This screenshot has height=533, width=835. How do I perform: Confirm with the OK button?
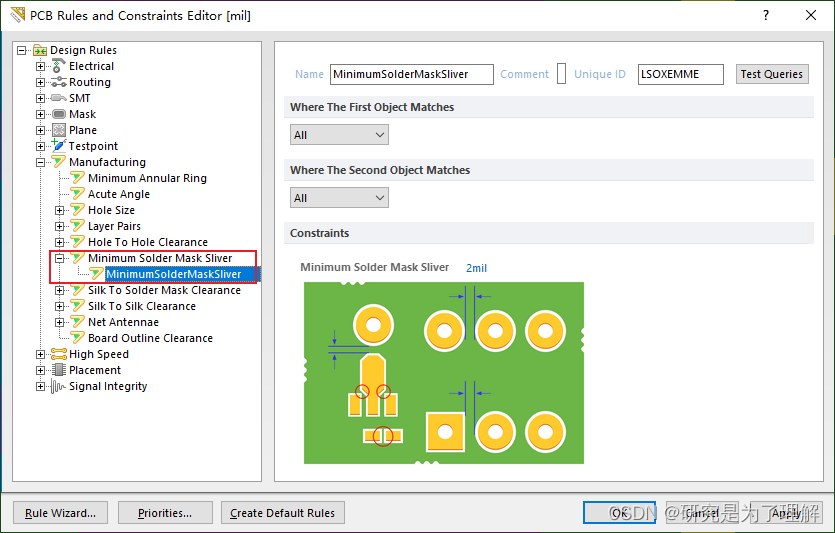pos(619,513)
